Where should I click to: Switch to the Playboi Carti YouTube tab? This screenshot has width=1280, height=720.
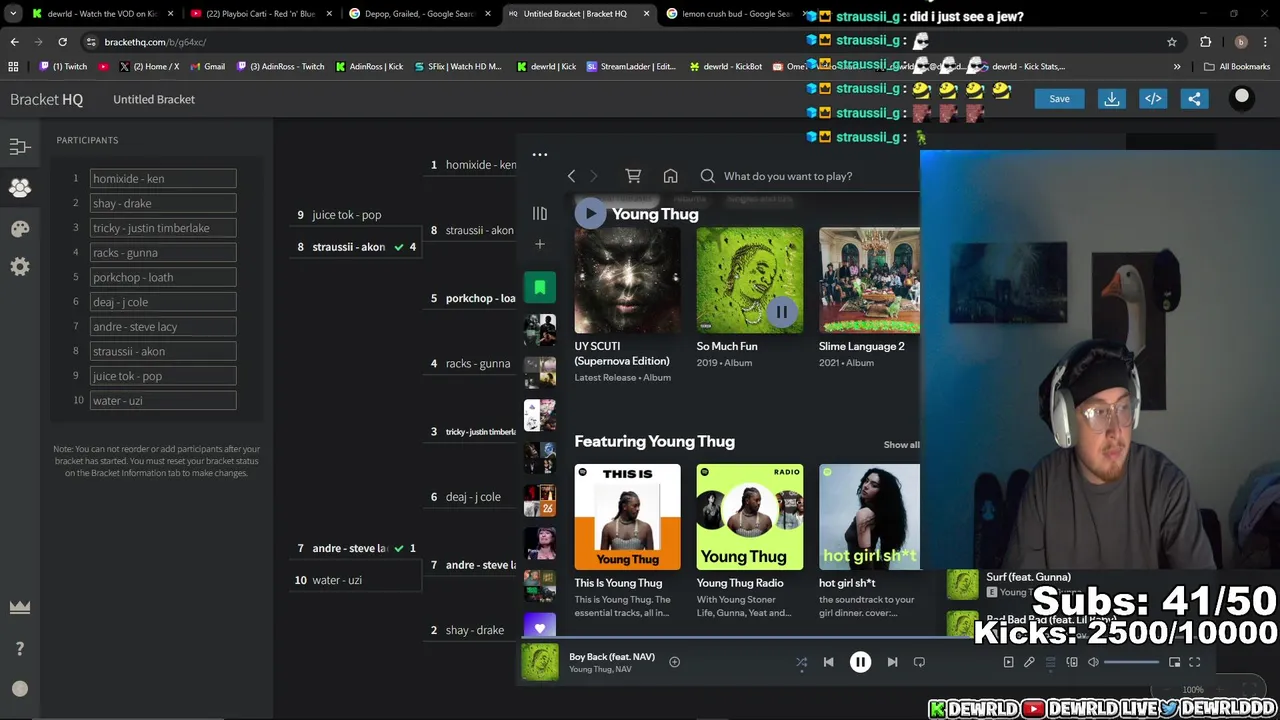[x=259, y=14]
